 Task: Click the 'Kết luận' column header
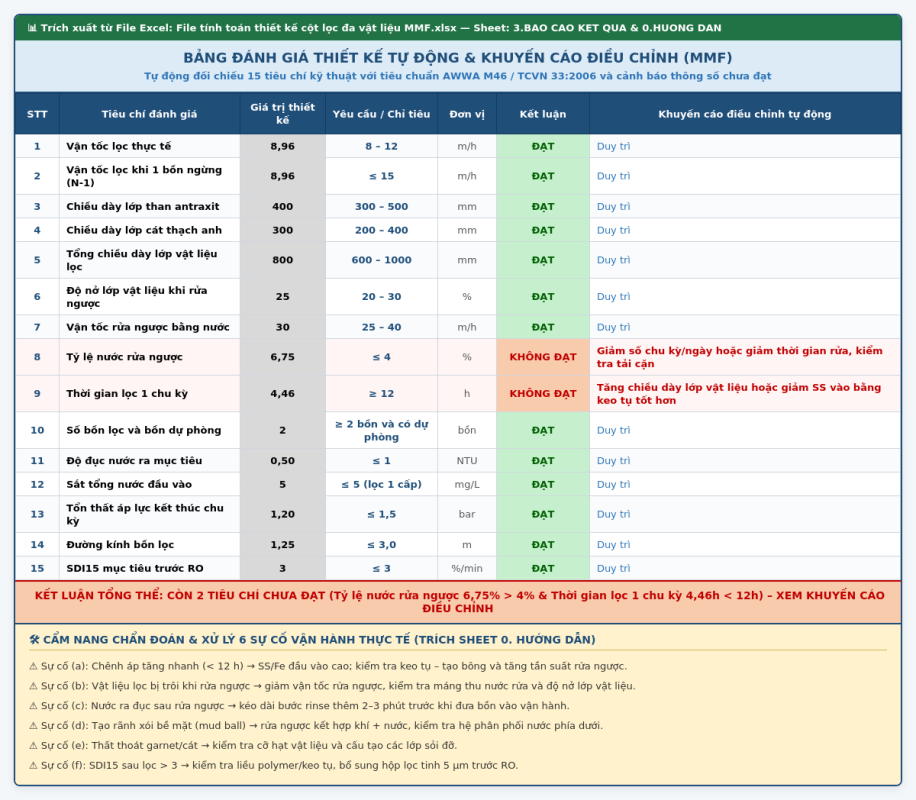click(543, 114)
